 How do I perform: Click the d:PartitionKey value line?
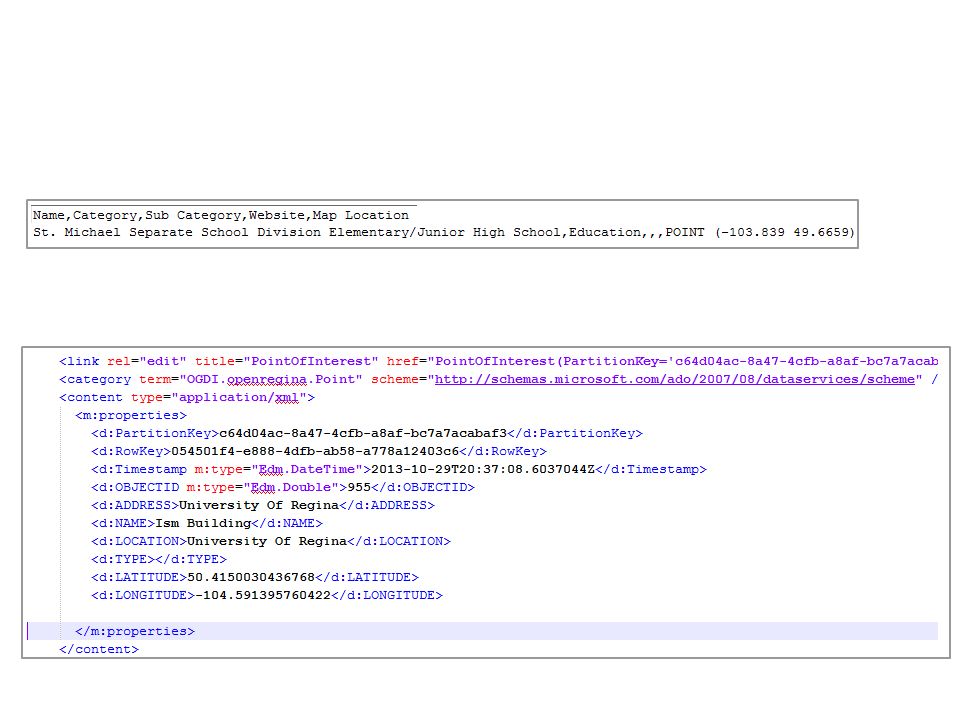point(367,433)
